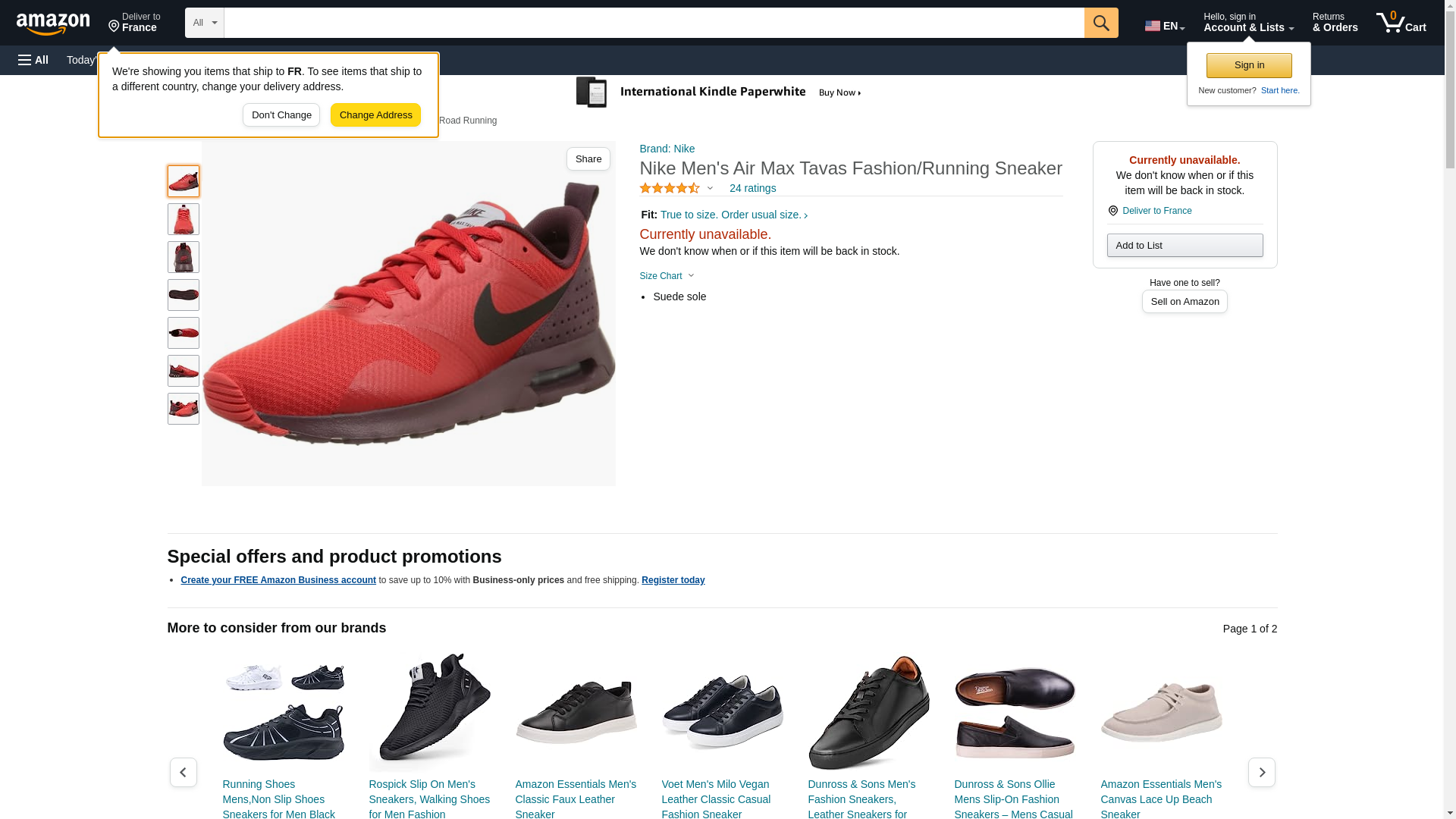The image size is (1456, 819).
Task: Click inside the search text field
Action: point(653,23)
